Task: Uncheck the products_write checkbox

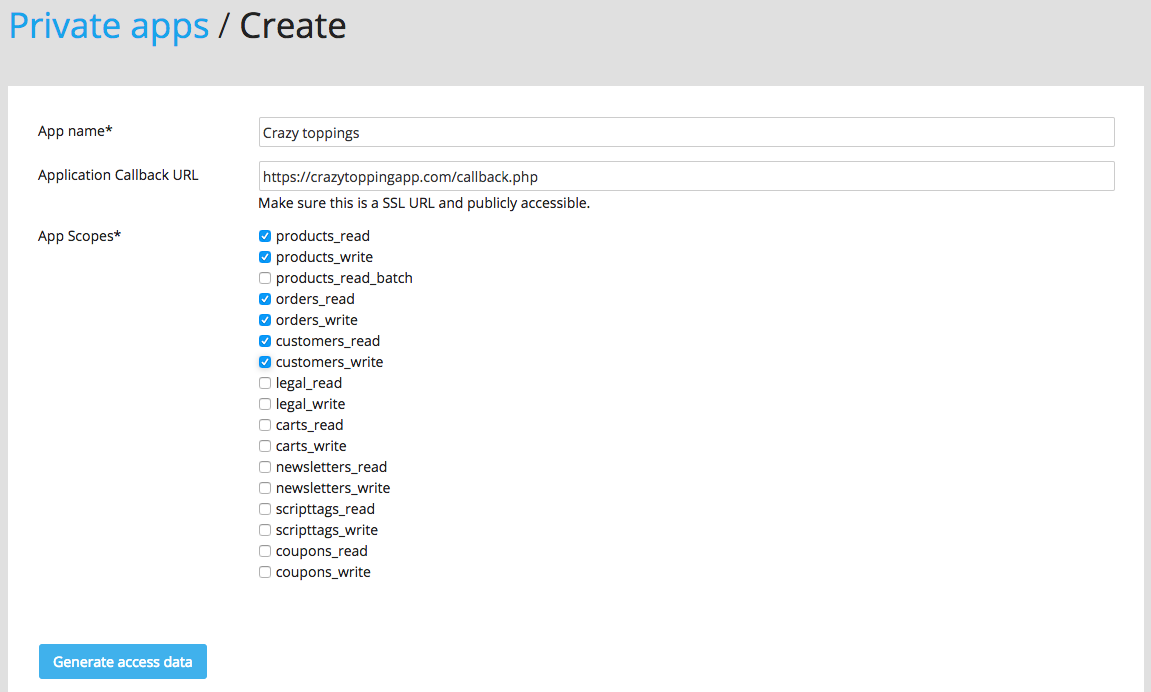Action: tap(265, 258)
